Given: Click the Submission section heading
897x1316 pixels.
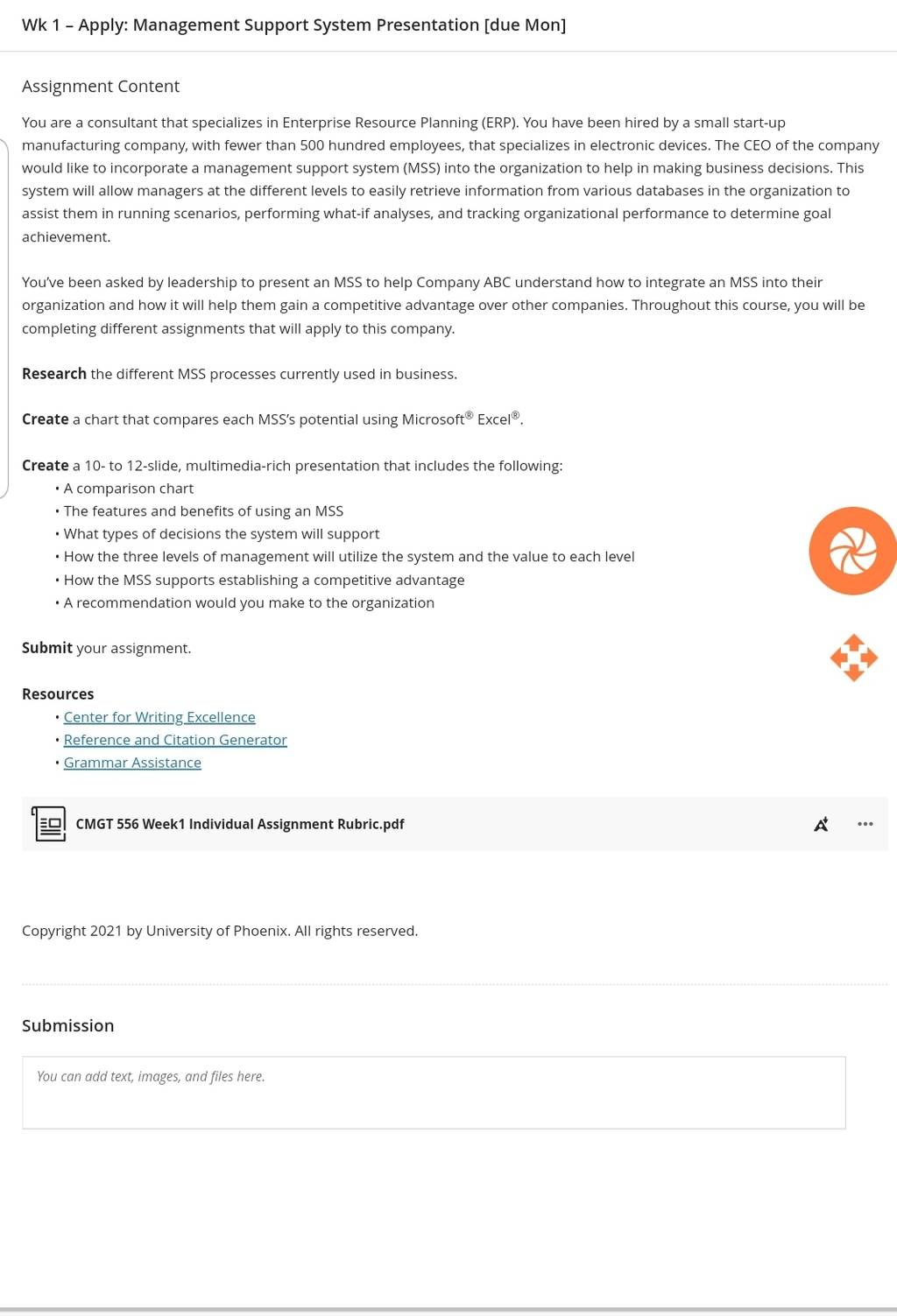Looking at the screenshot, I should (68, 1025).
